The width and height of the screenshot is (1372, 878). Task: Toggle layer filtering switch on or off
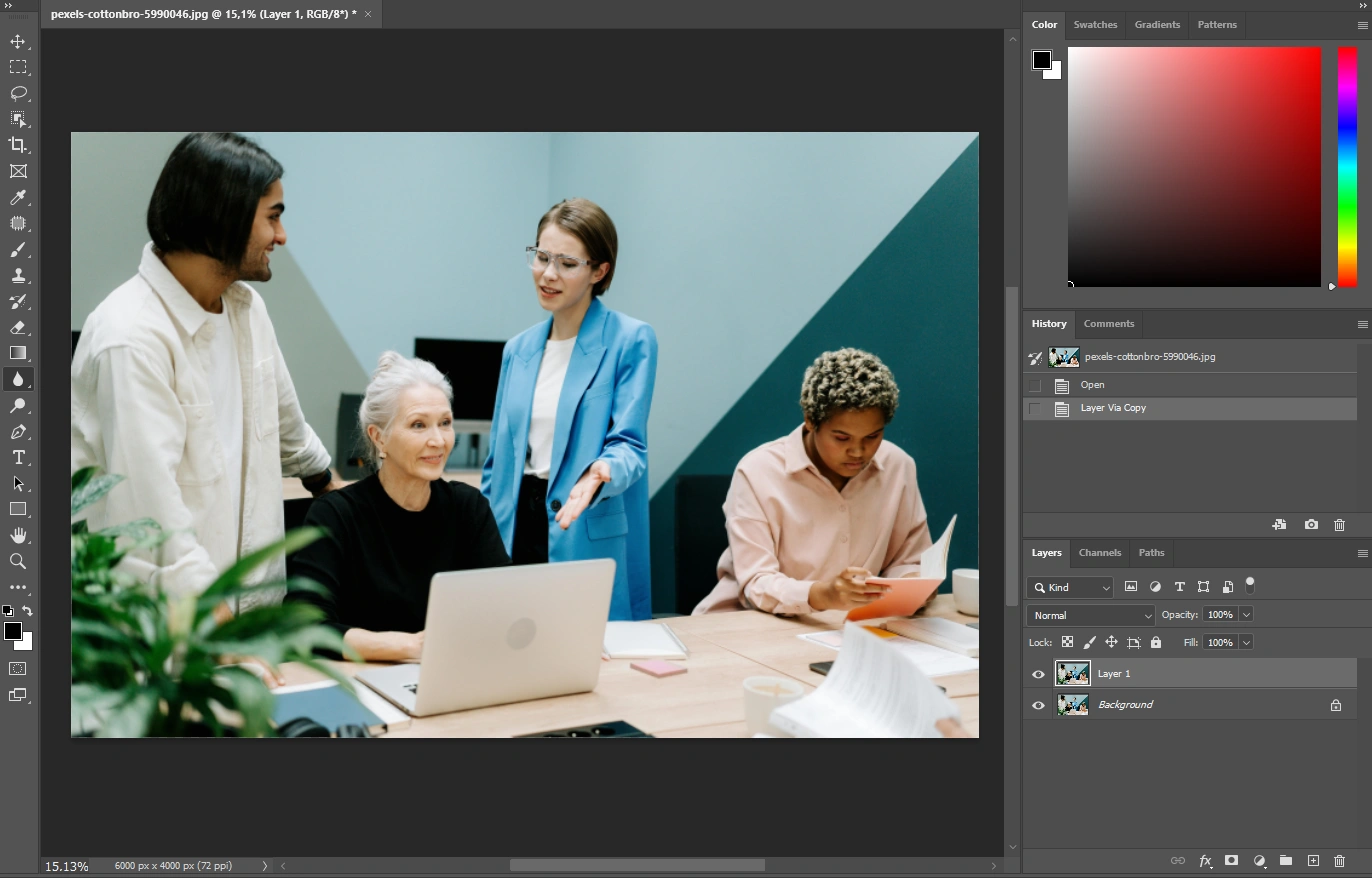(x=1249, y=585)
